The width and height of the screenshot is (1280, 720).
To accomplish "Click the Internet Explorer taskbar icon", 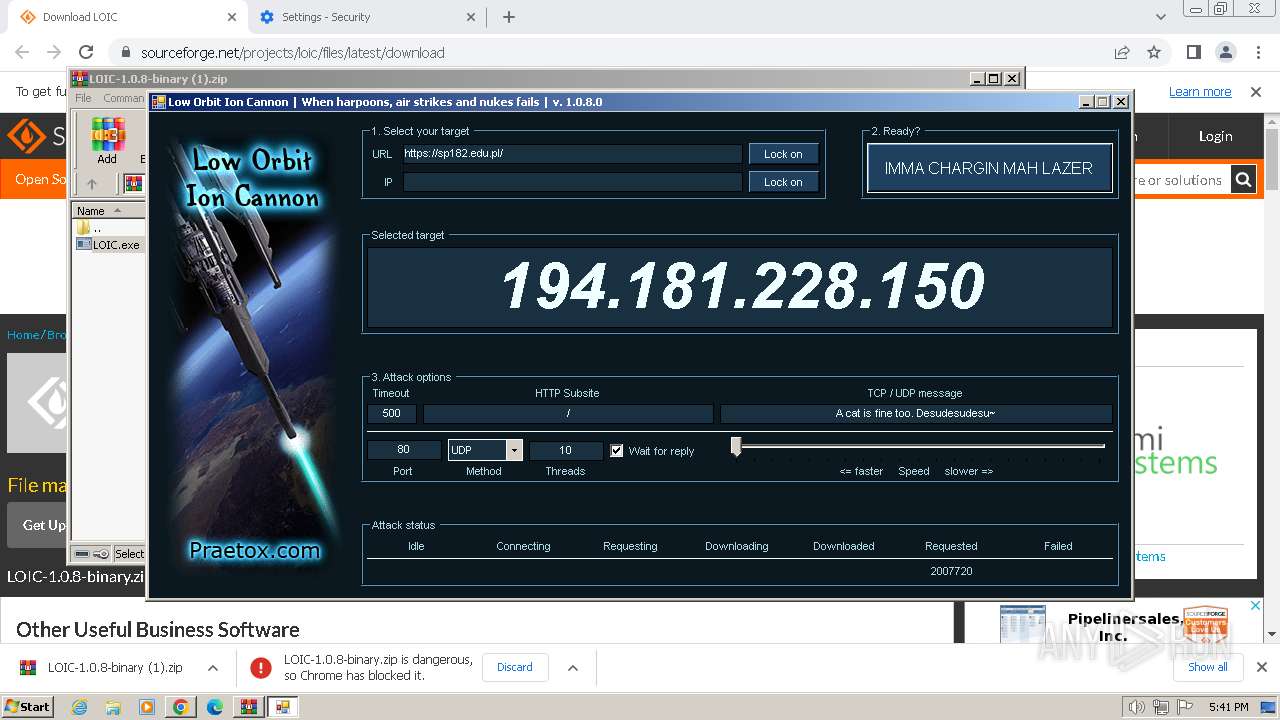I will (80, 706).
